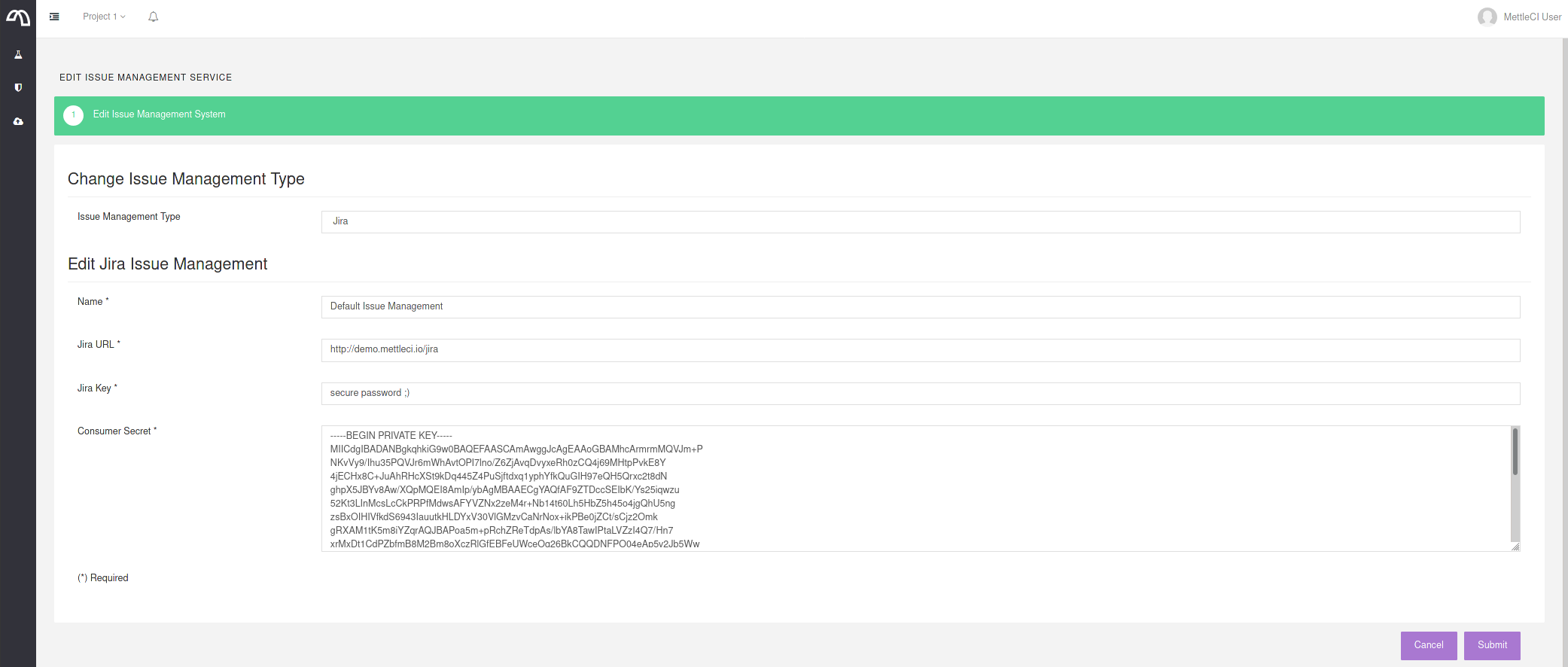Toggle the sidebar menu collapse icon

coord(54,17)
